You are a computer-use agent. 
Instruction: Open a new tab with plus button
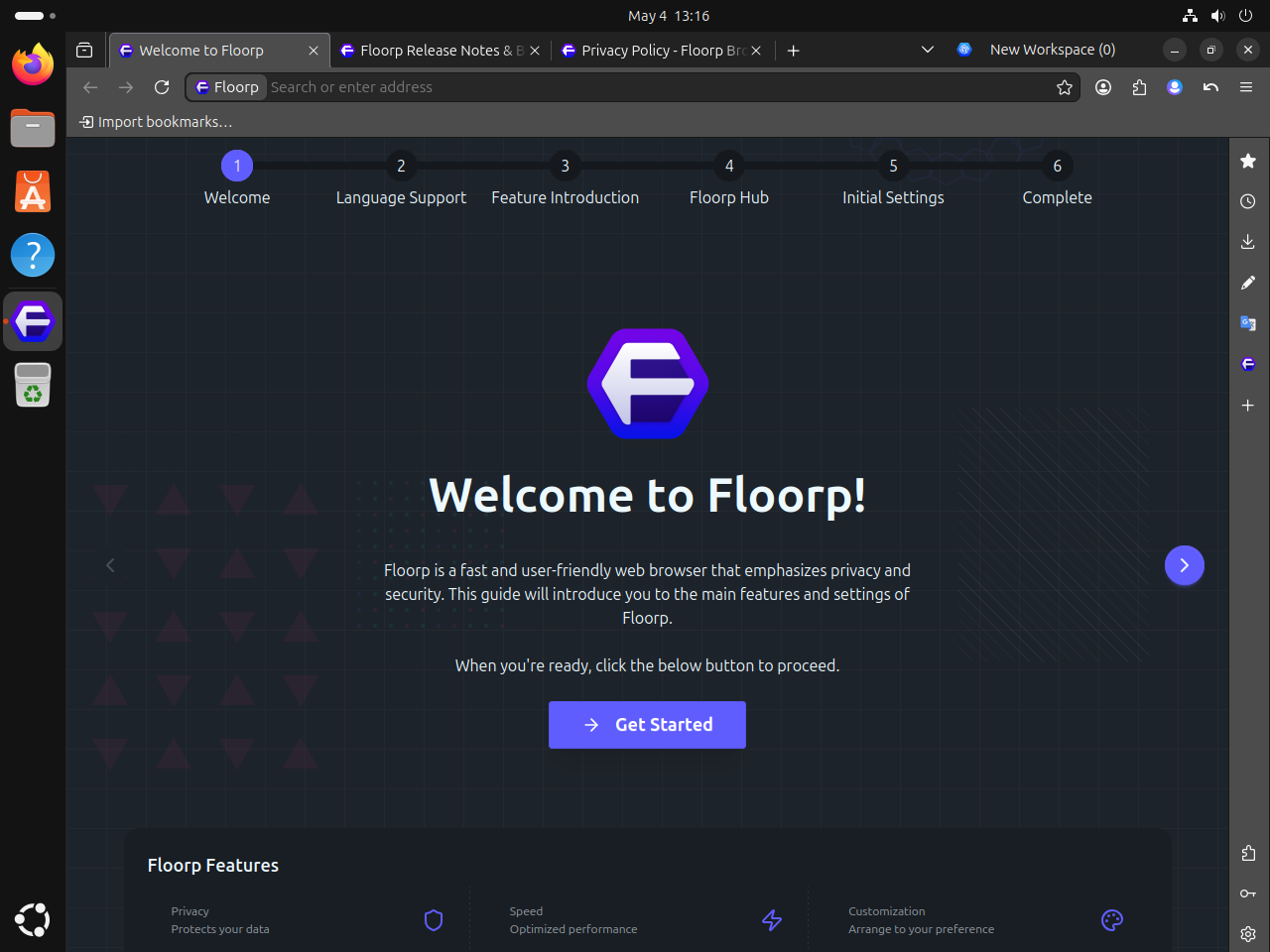(x=793, y=51)
